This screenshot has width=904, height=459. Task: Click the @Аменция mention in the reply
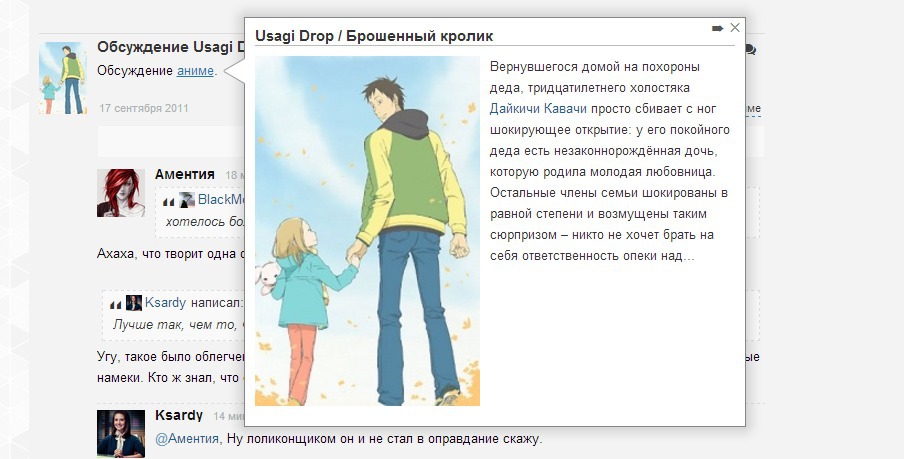point(188,438)
